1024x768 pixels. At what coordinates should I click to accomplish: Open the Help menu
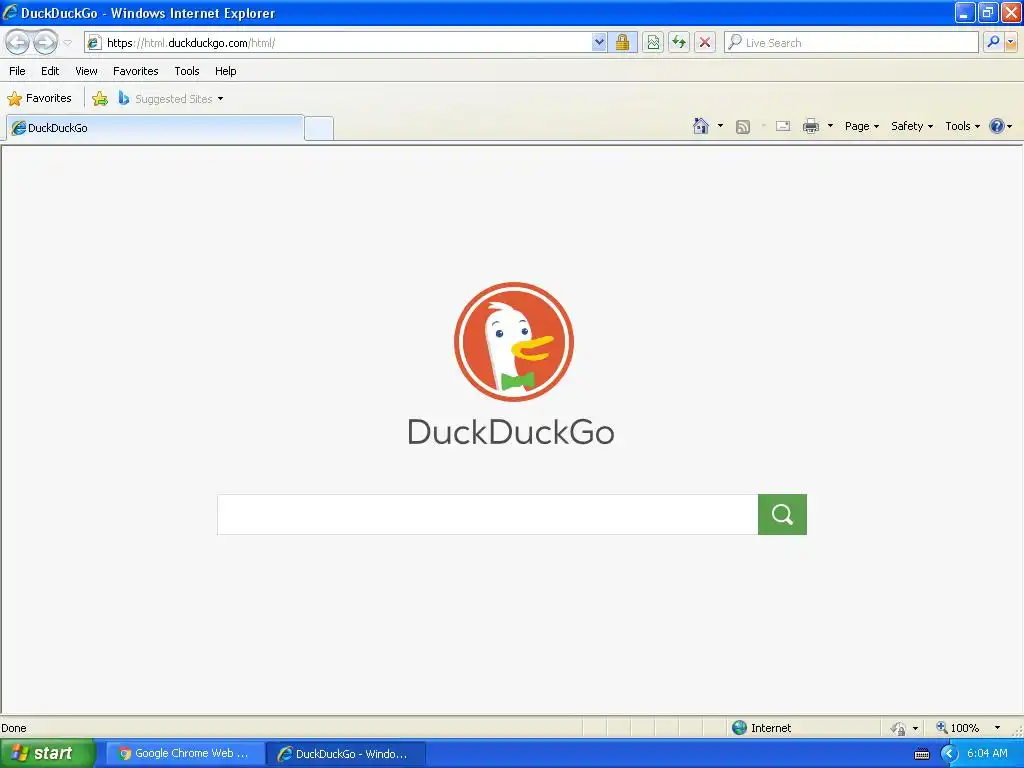(x=226, y=71)
